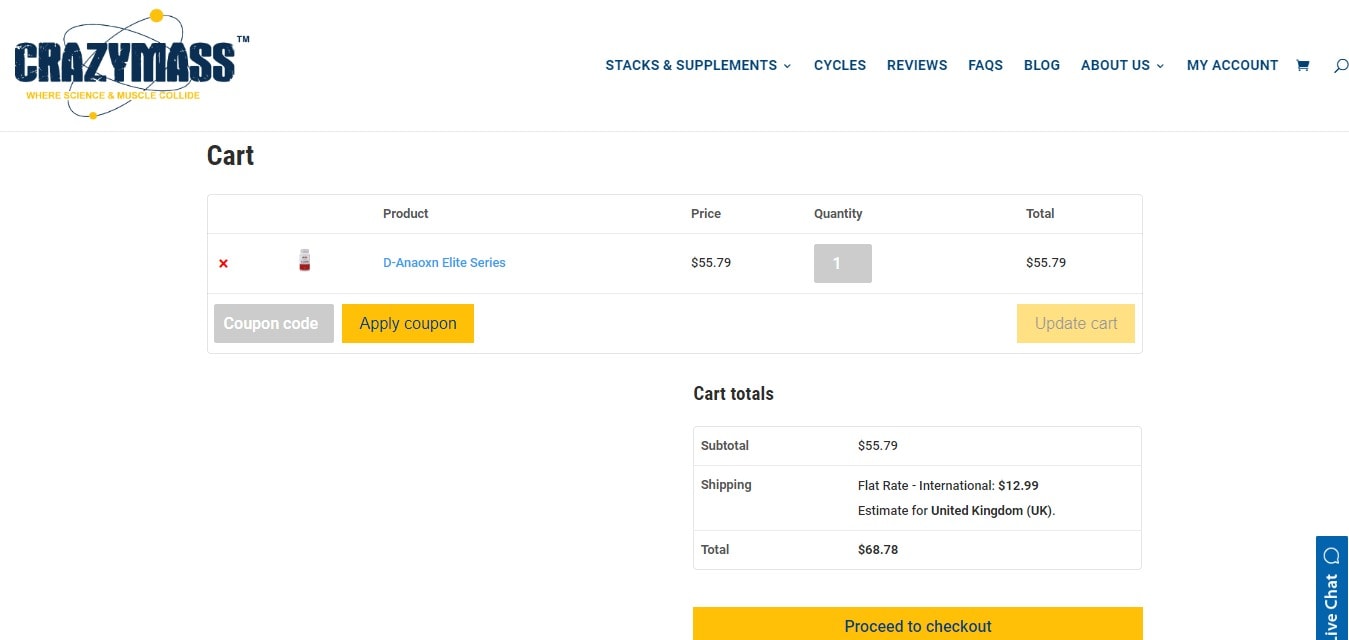Click the Shipping label in cart totals
Viewport: 1349px width, 640px height.
(726, 485)
